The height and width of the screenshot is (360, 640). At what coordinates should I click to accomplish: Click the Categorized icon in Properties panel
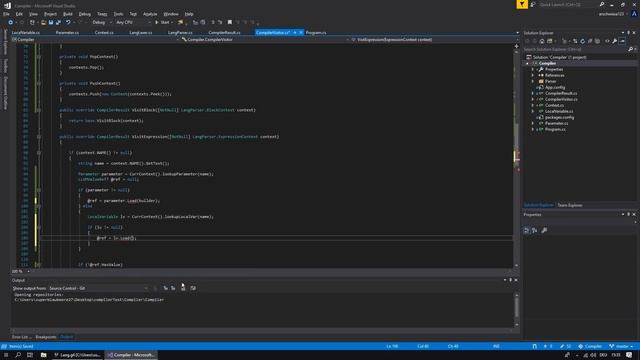(527, 231)
